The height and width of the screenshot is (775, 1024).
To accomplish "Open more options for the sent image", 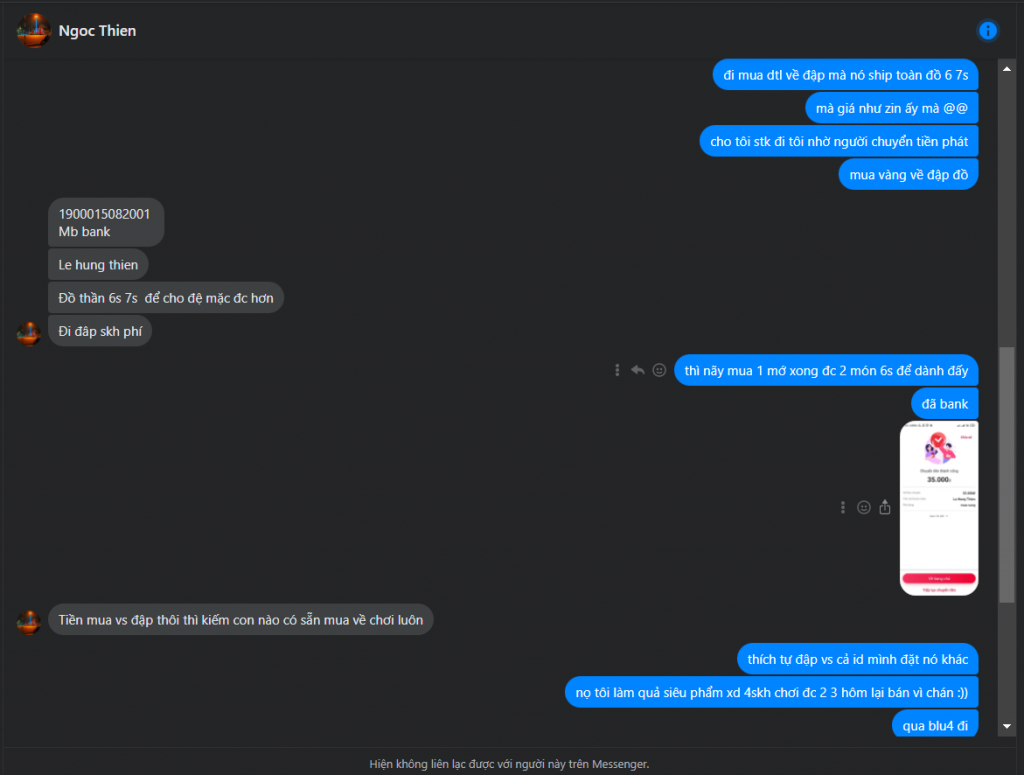I will click(x=842, y=507).
